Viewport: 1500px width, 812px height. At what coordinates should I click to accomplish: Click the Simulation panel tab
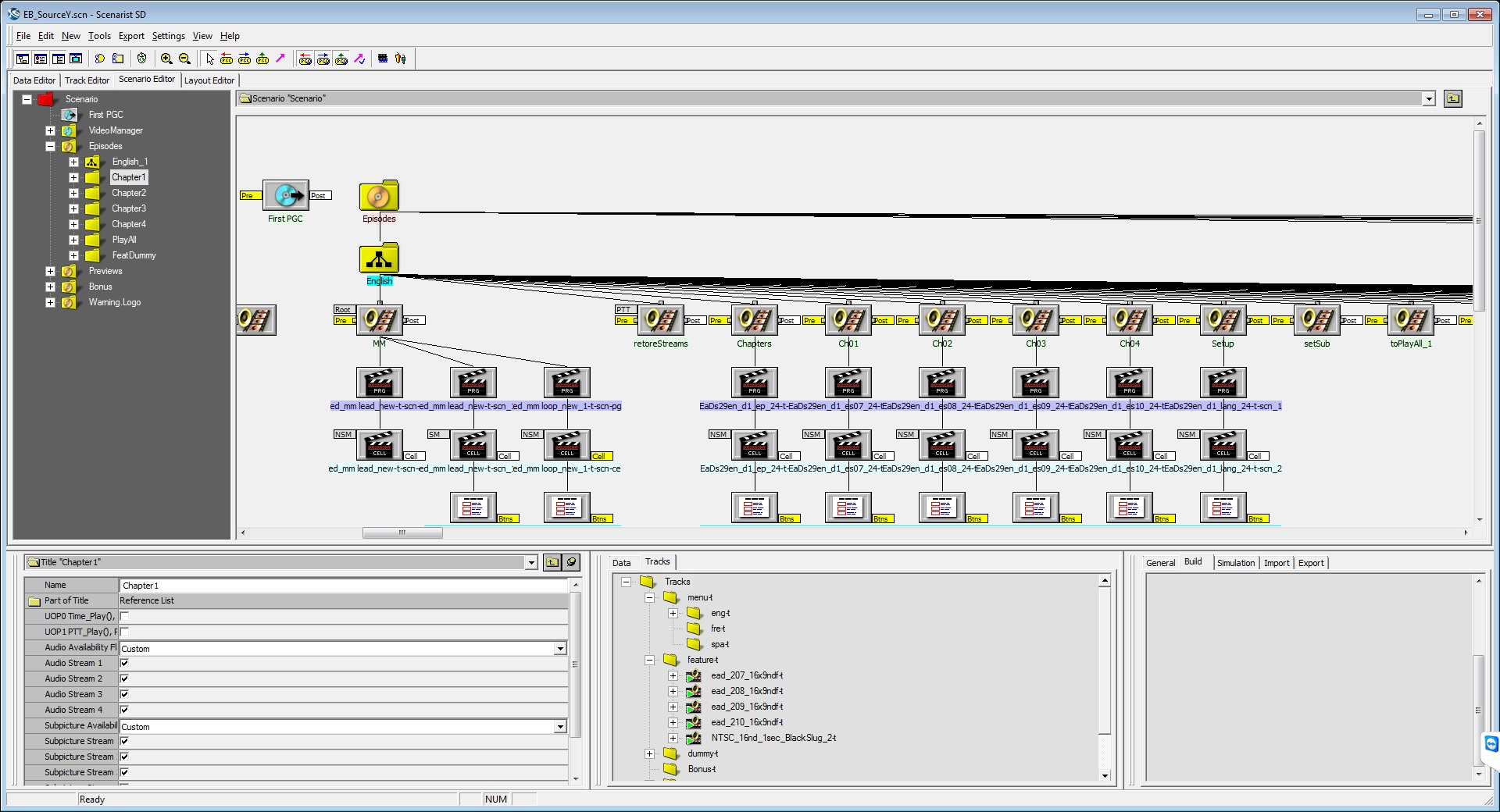pos(1234,562)
